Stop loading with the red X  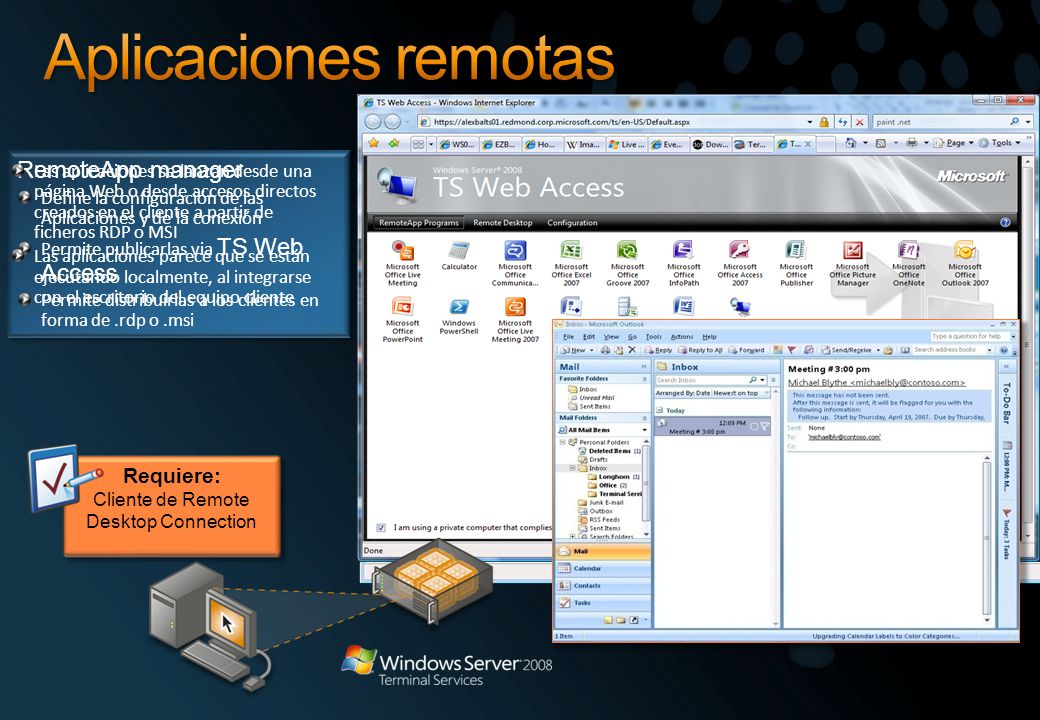click(x=860, y=122)
